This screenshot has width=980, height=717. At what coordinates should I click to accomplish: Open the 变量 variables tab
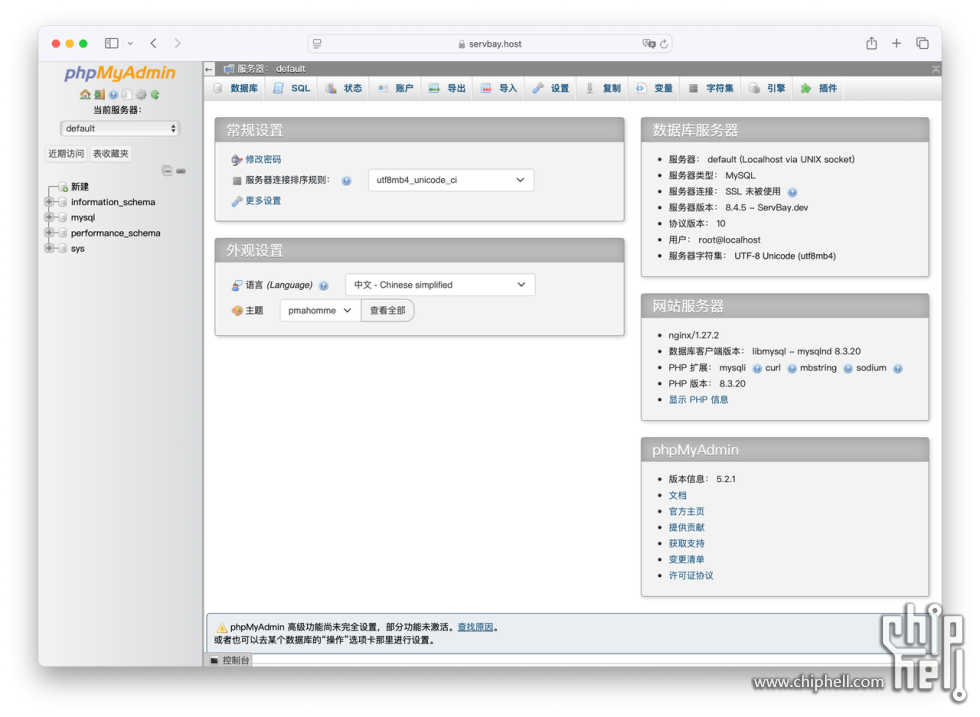[x=655, y=88]
